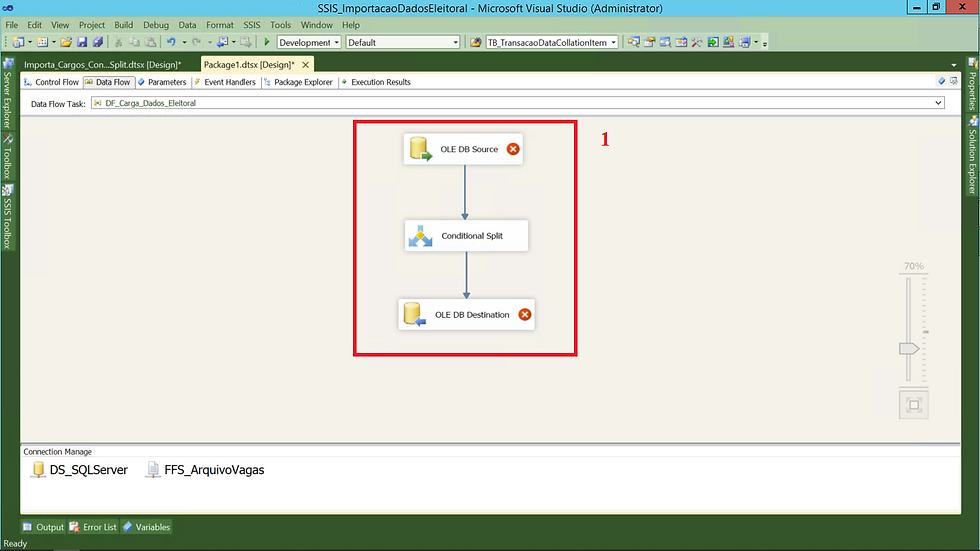Start debugging with the green play icon
The image size is (980, 551).
coord(267,42)
